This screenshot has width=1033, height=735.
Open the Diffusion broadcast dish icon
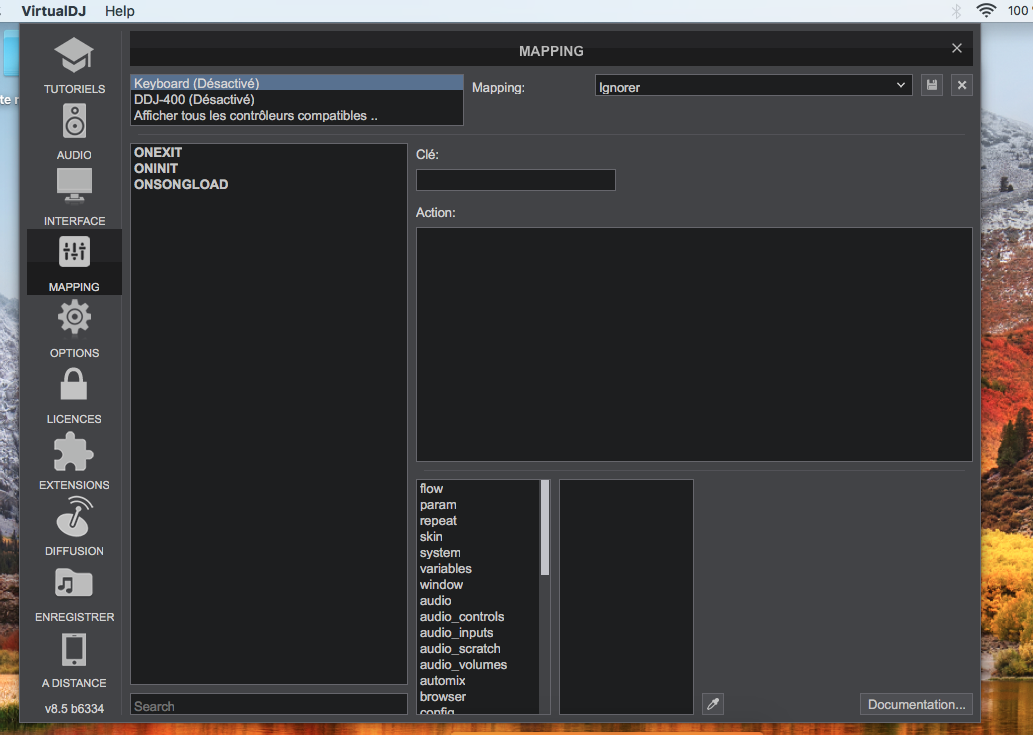tap(74, 516)
